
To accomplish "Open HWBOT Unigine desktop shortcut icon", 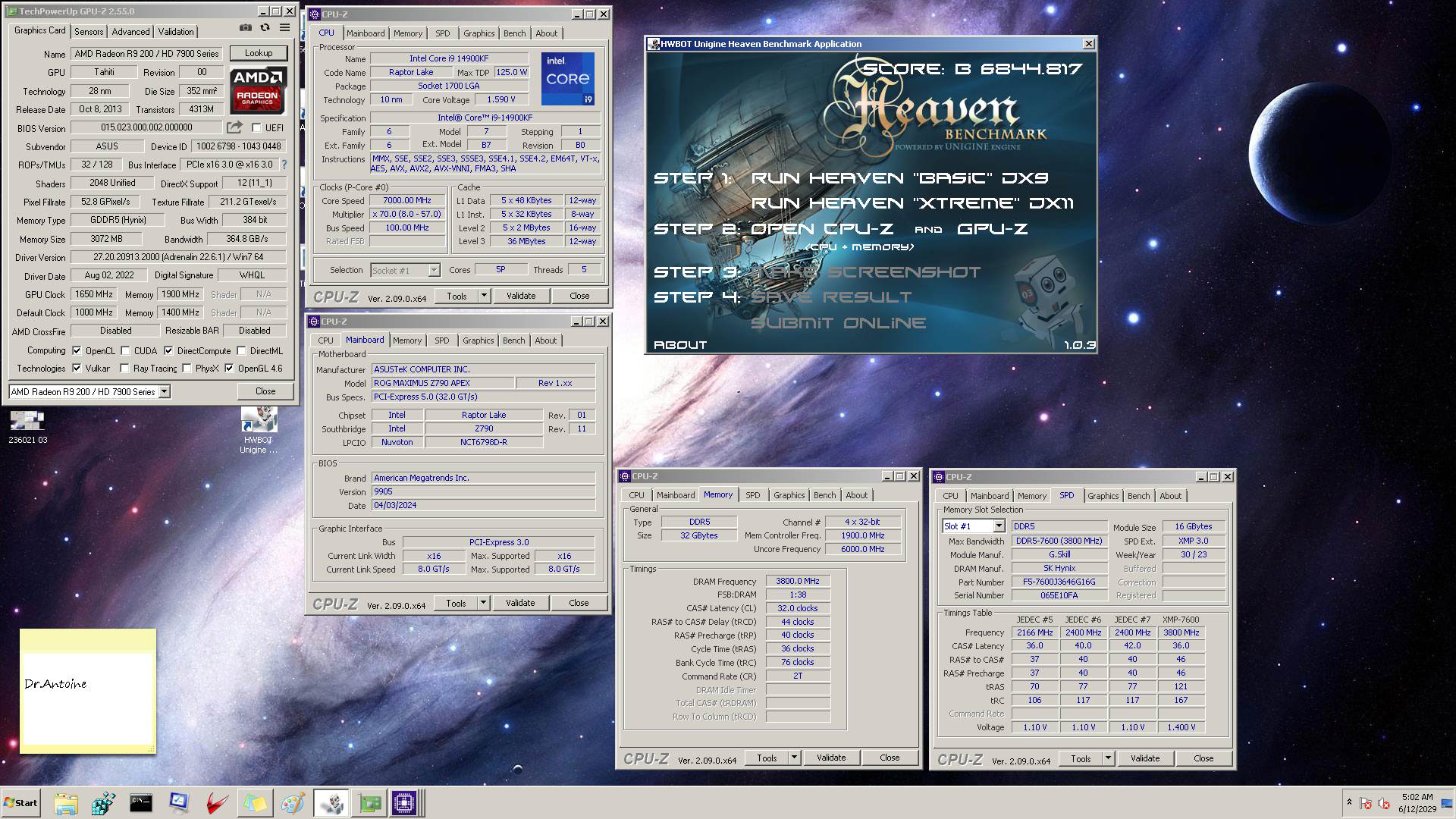I will (259, 430).
